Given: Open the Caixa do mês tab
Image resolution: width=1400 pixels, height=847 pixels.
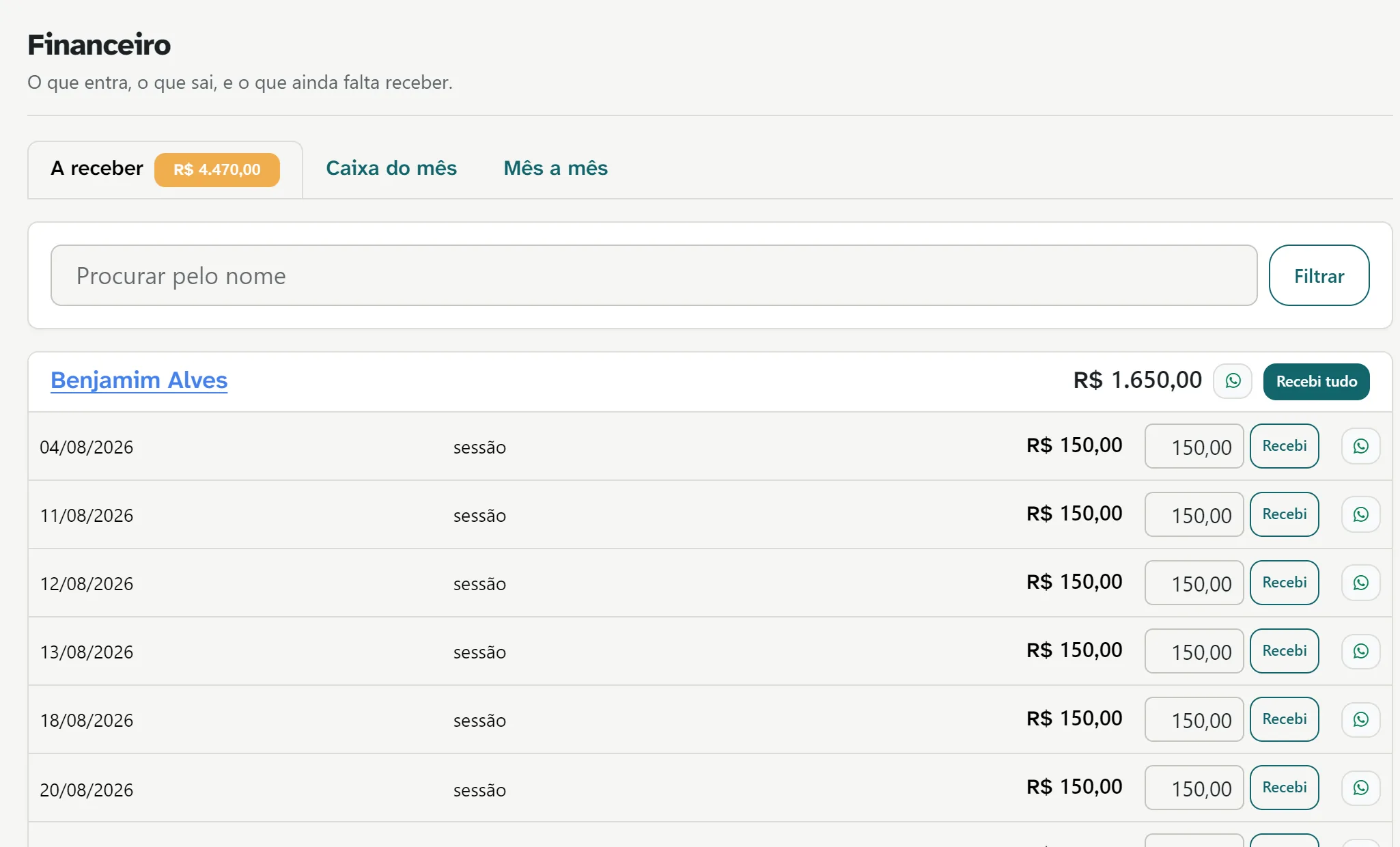Looking at the screenshot, I should tap(391, 168).
